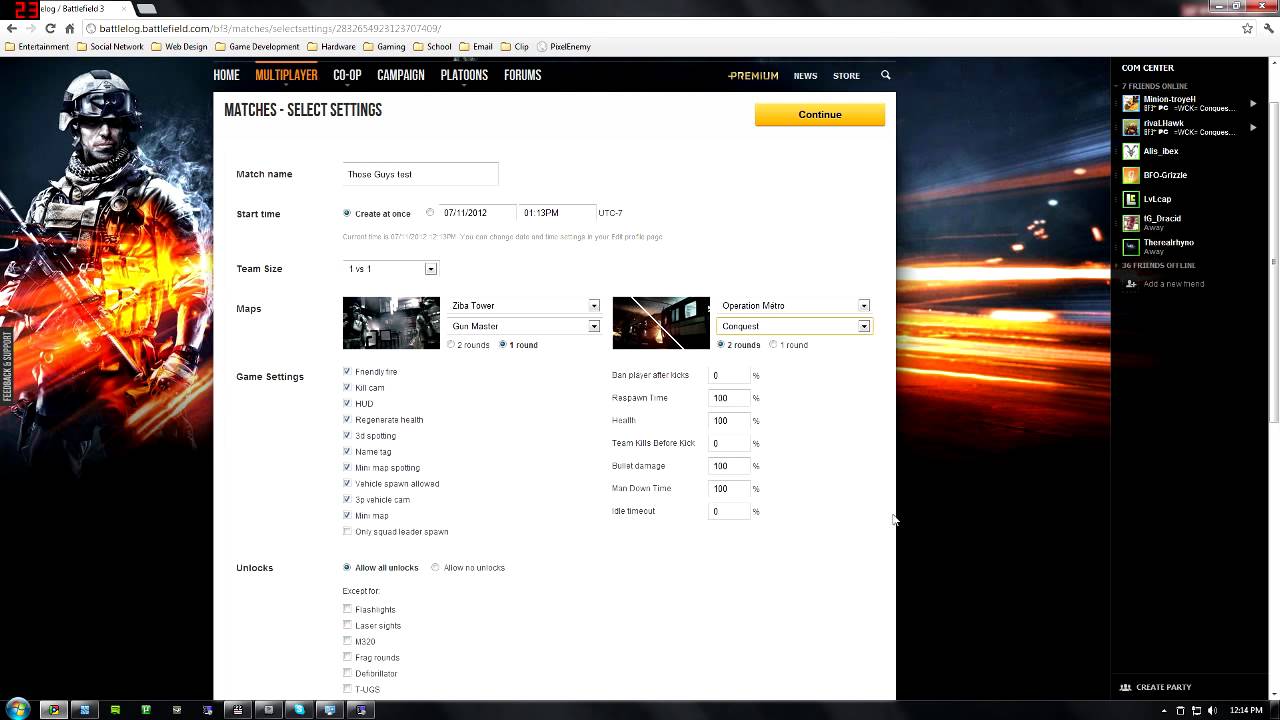Click the browser back arrow

click(12, 28)
